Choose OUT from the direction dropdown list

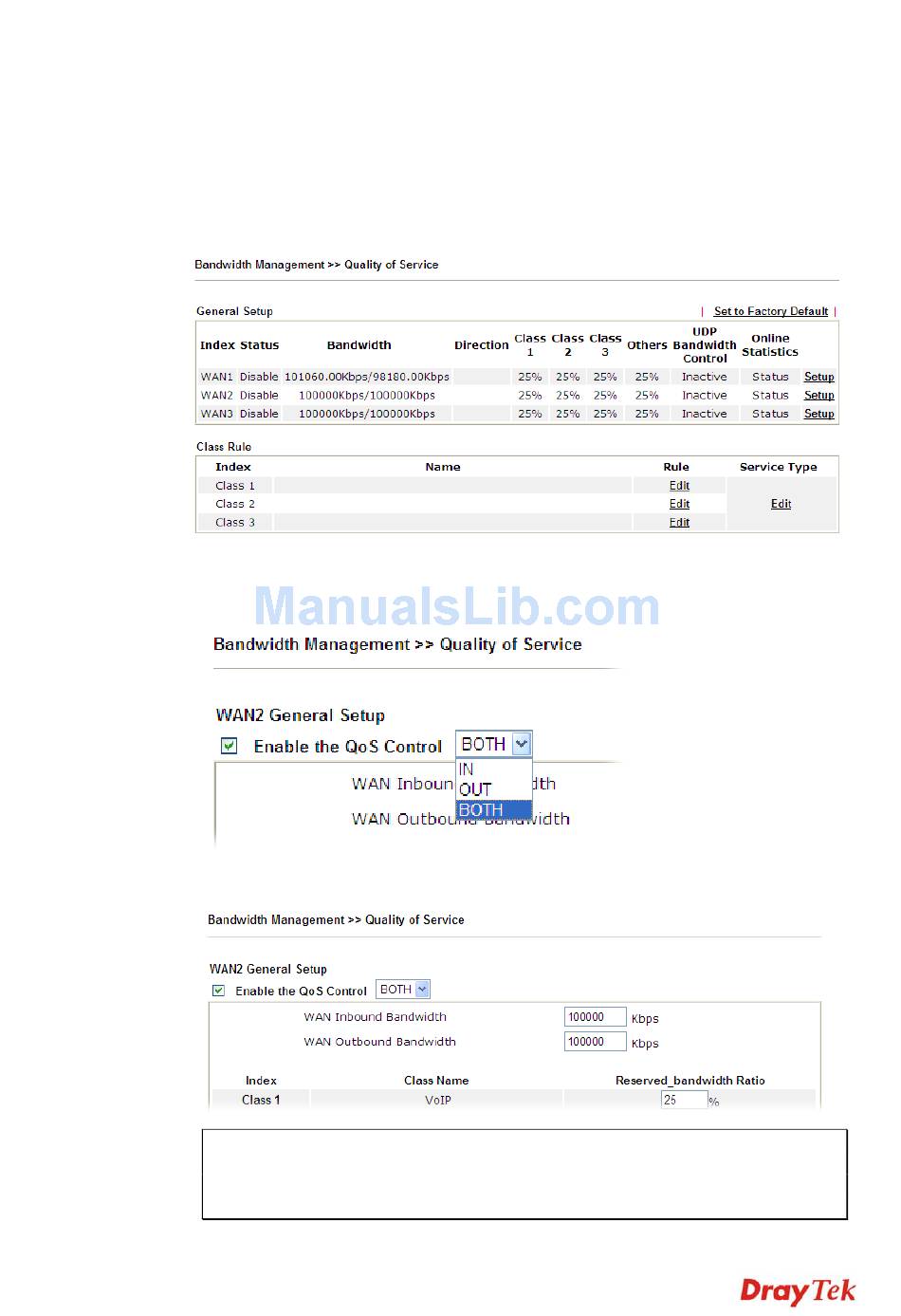(493, 789)
